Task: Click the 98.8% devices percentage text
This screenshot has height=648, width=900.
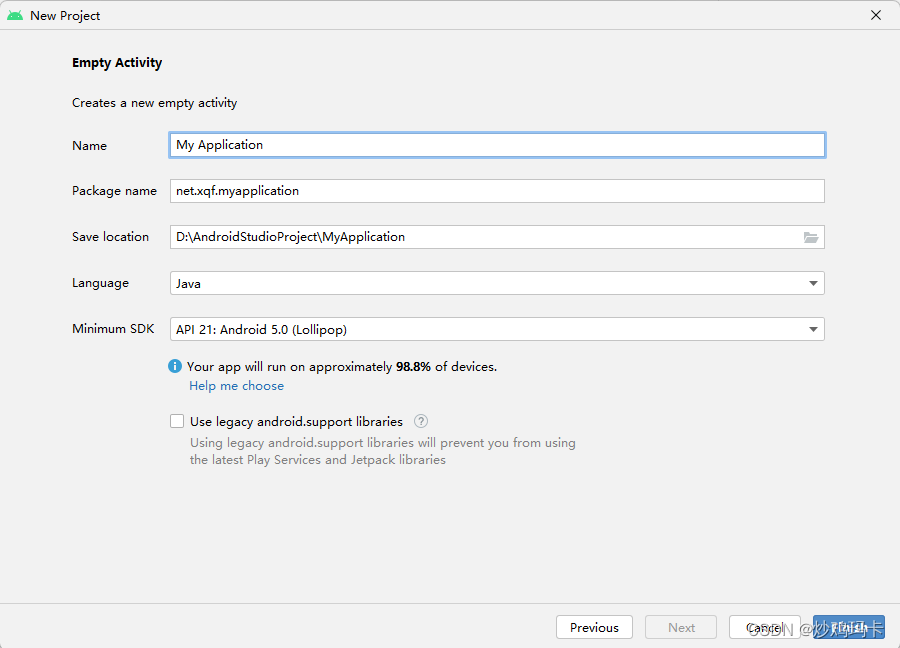Action: 413,367
